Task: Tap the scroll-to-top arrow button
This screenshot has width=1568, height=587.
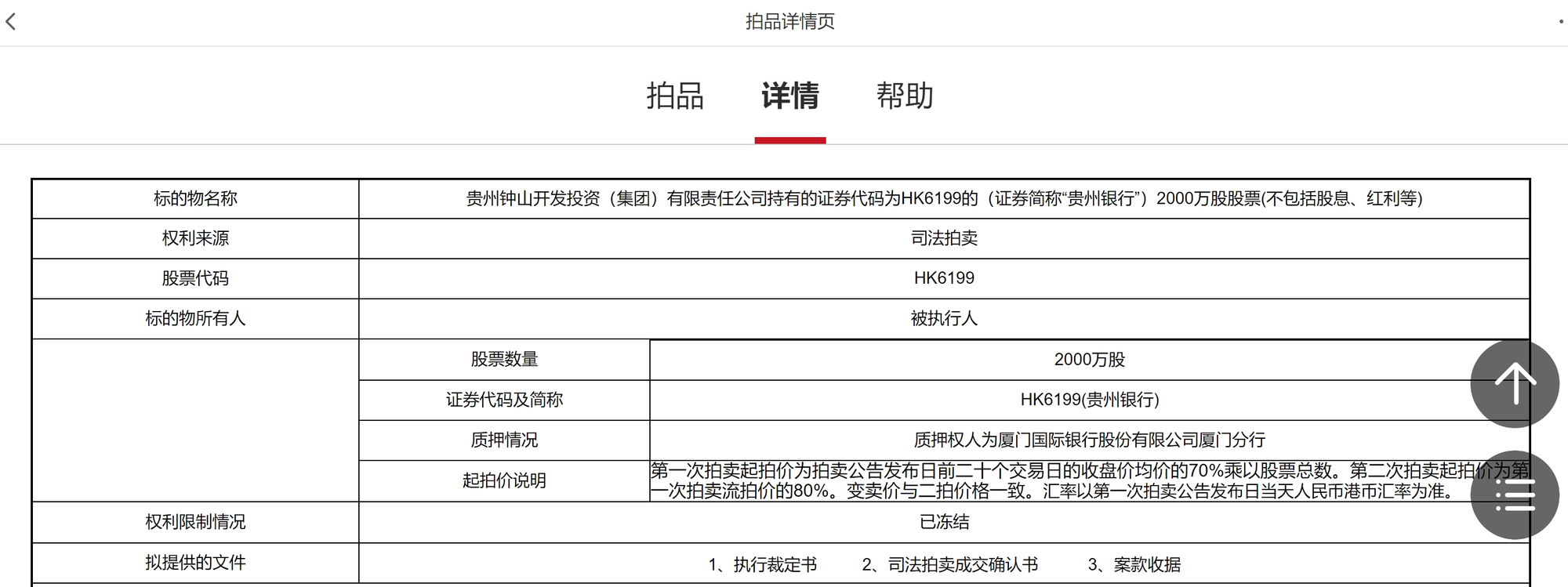Action: 1515,383
